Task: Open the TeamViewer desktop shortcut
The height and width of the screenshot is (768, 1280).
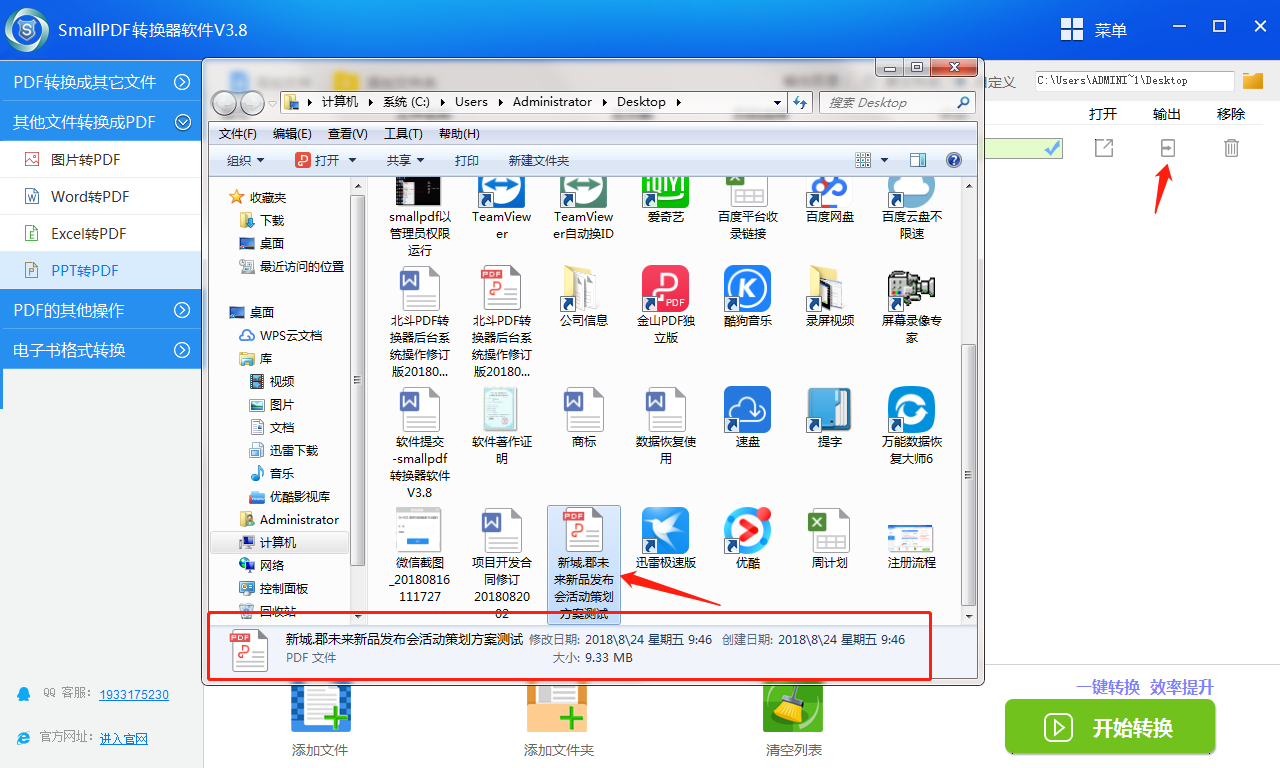Action: click(502, 208)
